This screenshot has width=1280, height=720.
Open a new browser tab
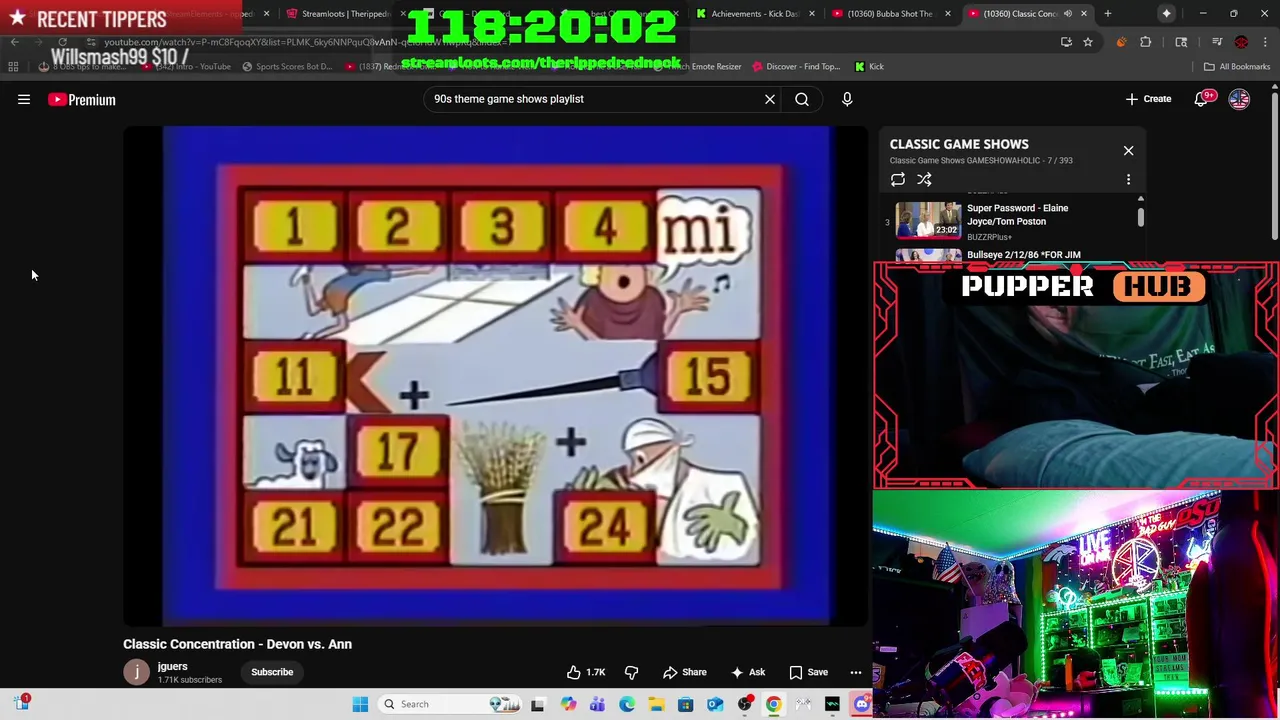pos(1108,14)
